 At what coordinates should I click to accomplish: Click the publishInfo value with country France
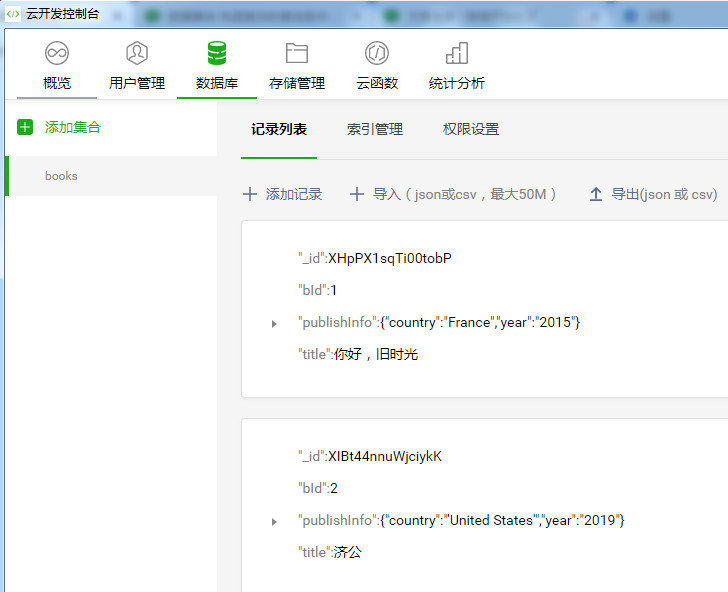tap(480, 322)
